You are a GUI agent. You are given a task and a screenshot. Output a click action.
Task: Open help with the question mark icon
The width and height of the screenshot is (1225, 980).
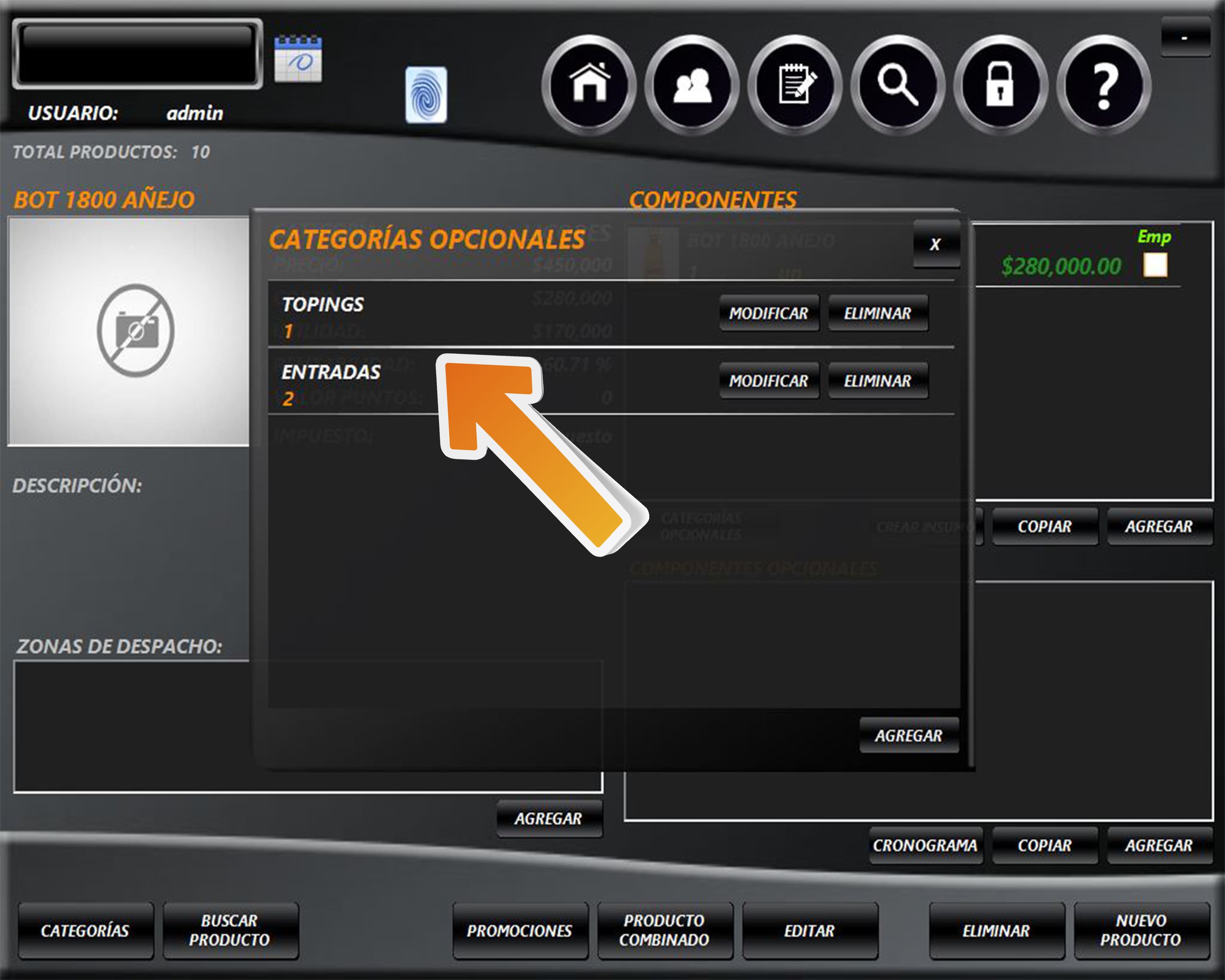1103,85
